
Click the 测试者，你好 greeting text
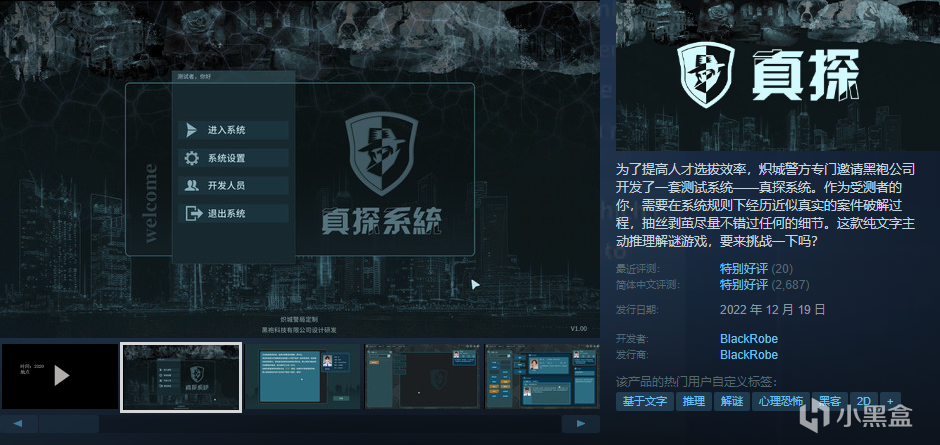click(195, 77)
